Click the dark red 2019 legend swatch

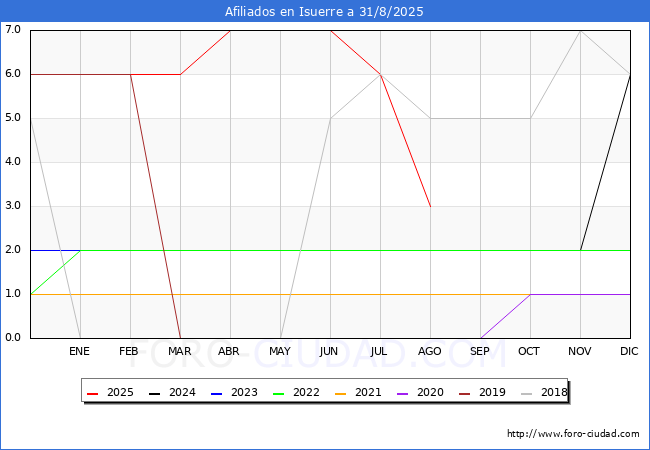pos(465,394)
